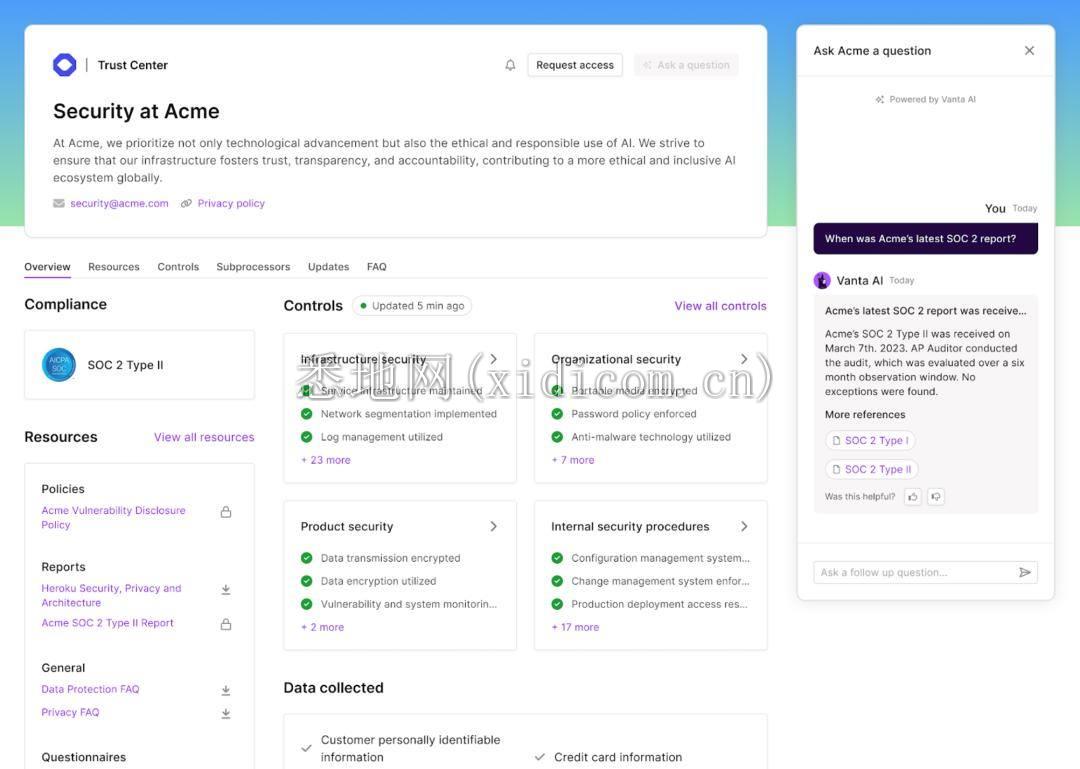The image size is (1080, 769).
Task: Show + 17 more internal procedure controls
Action: coord(575,627)
